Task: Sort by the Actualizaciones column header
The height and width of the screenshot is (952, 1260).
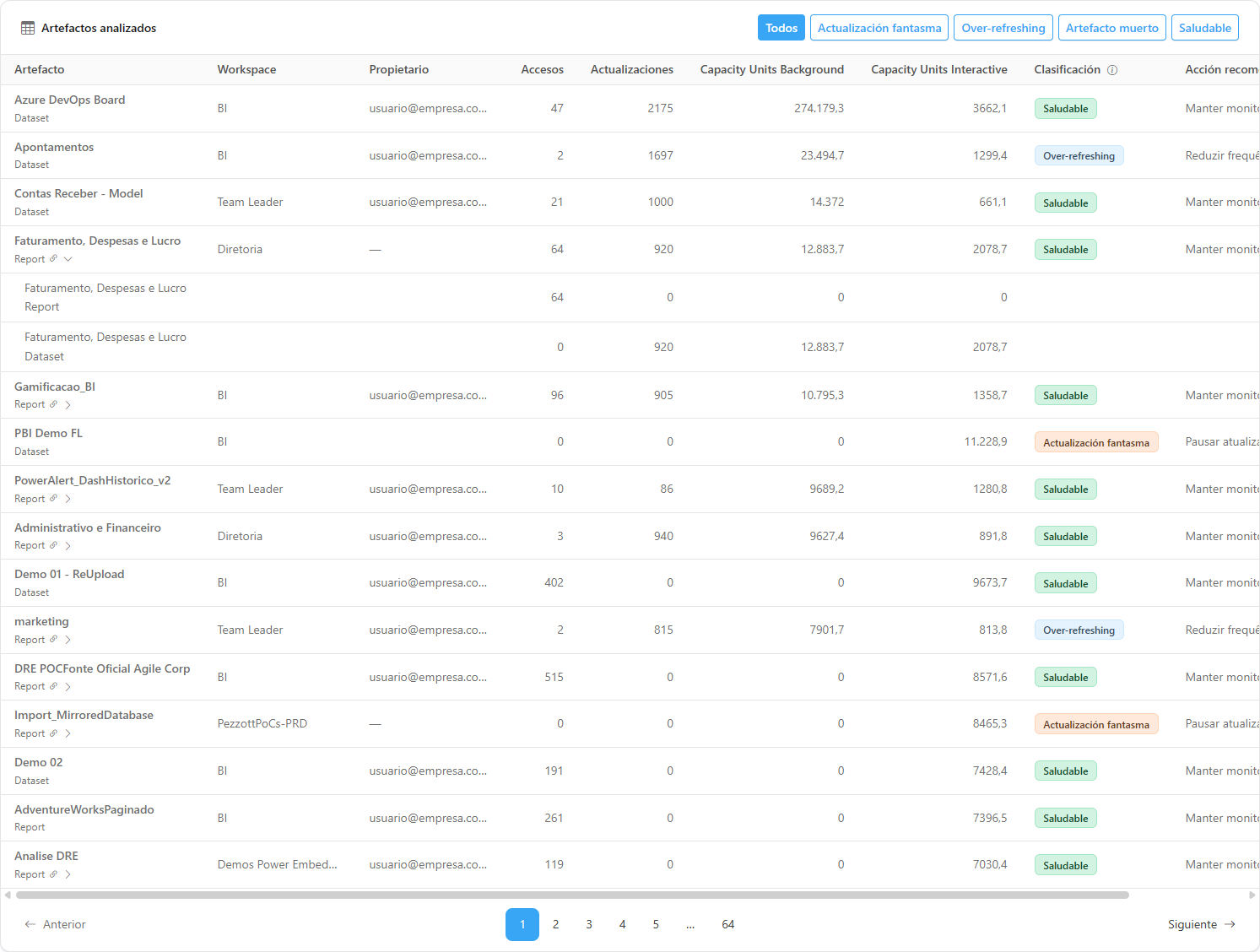Action: tap(632, 70)
